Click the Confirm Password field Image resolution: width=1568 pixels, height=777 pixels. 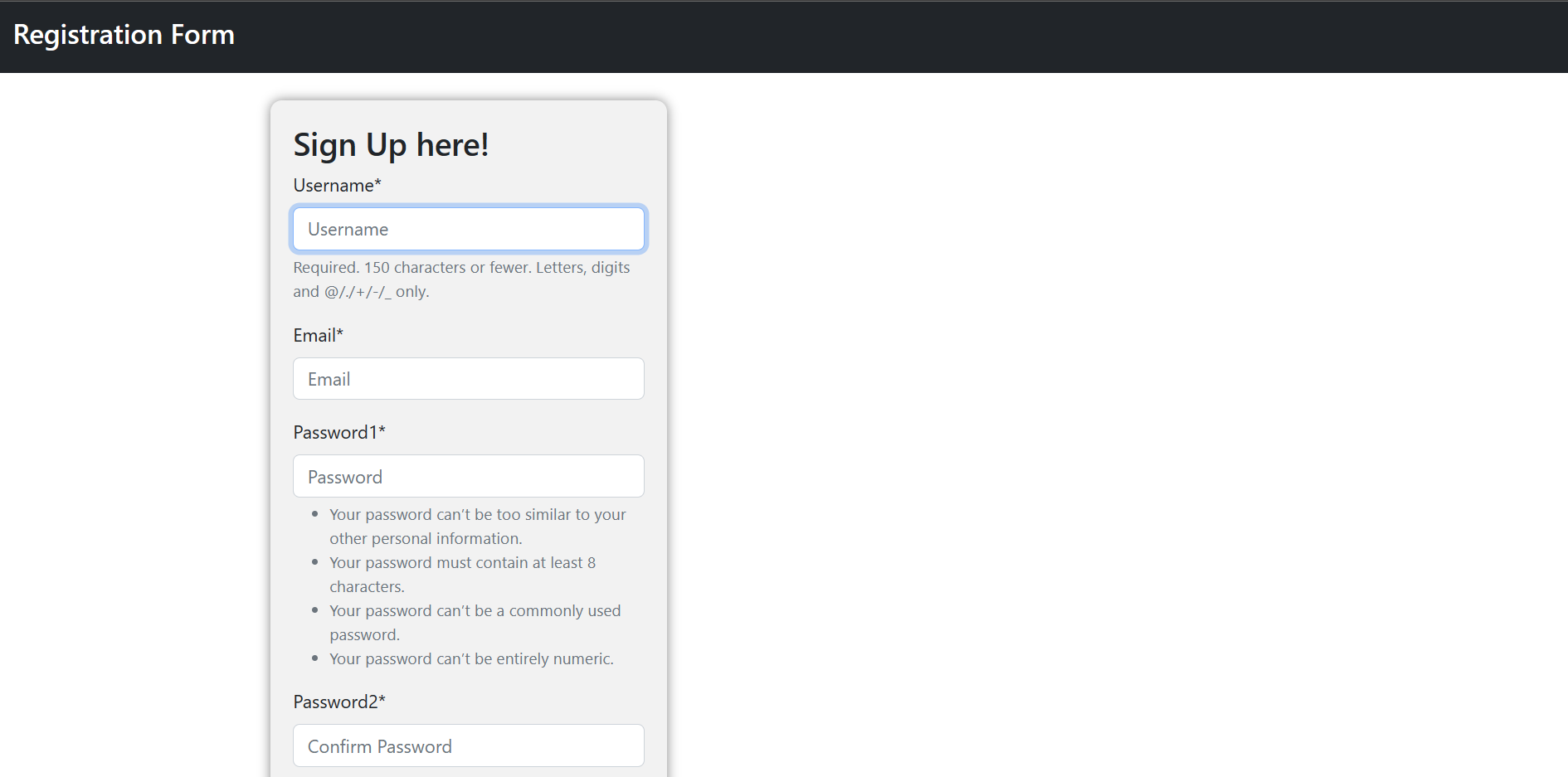(x=468, y=745)
